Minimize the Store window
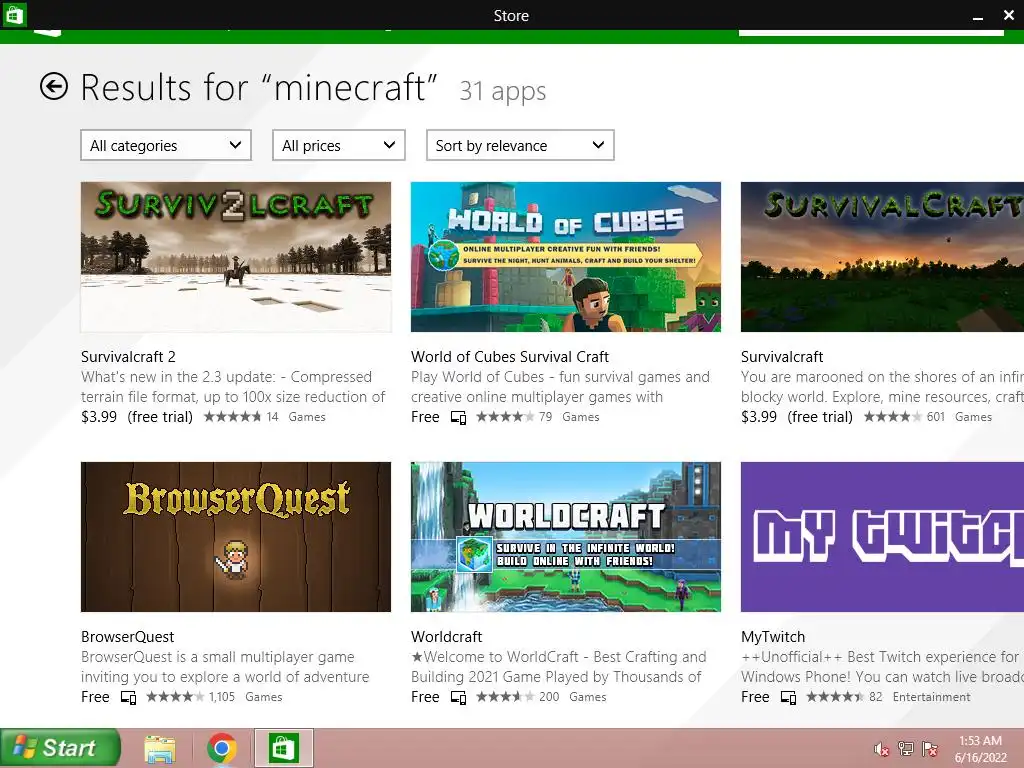Screen dimensions: 1024x768 [x=978, y=16]
